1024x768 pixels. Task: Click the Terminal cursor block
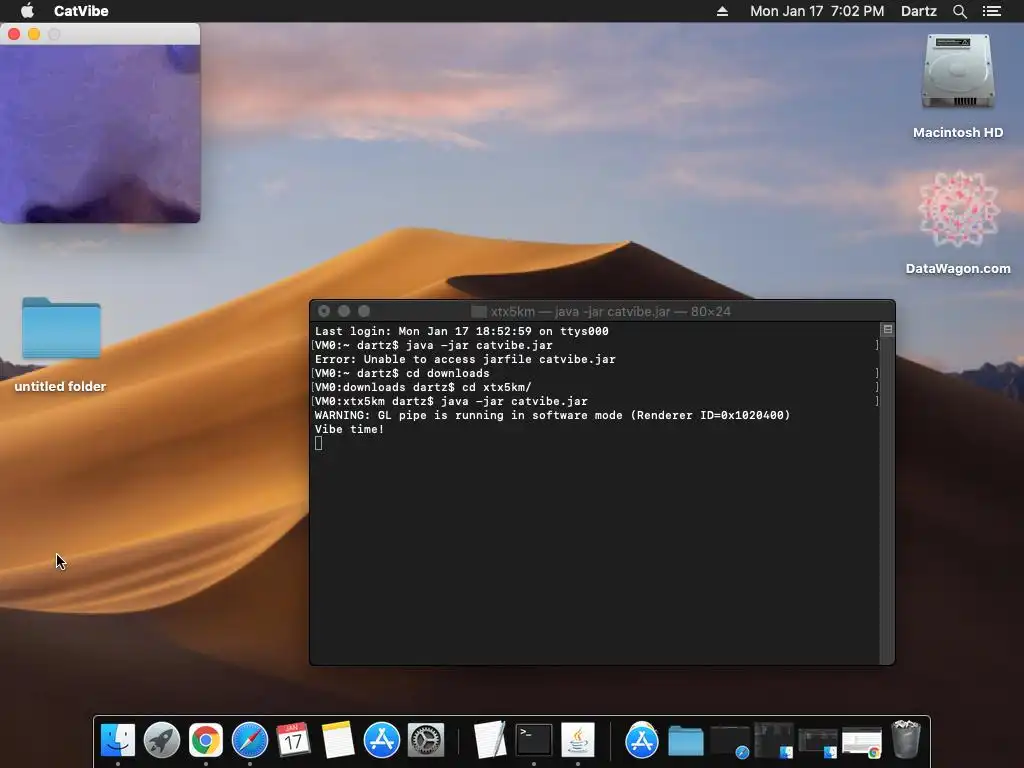tap(318, 443)
